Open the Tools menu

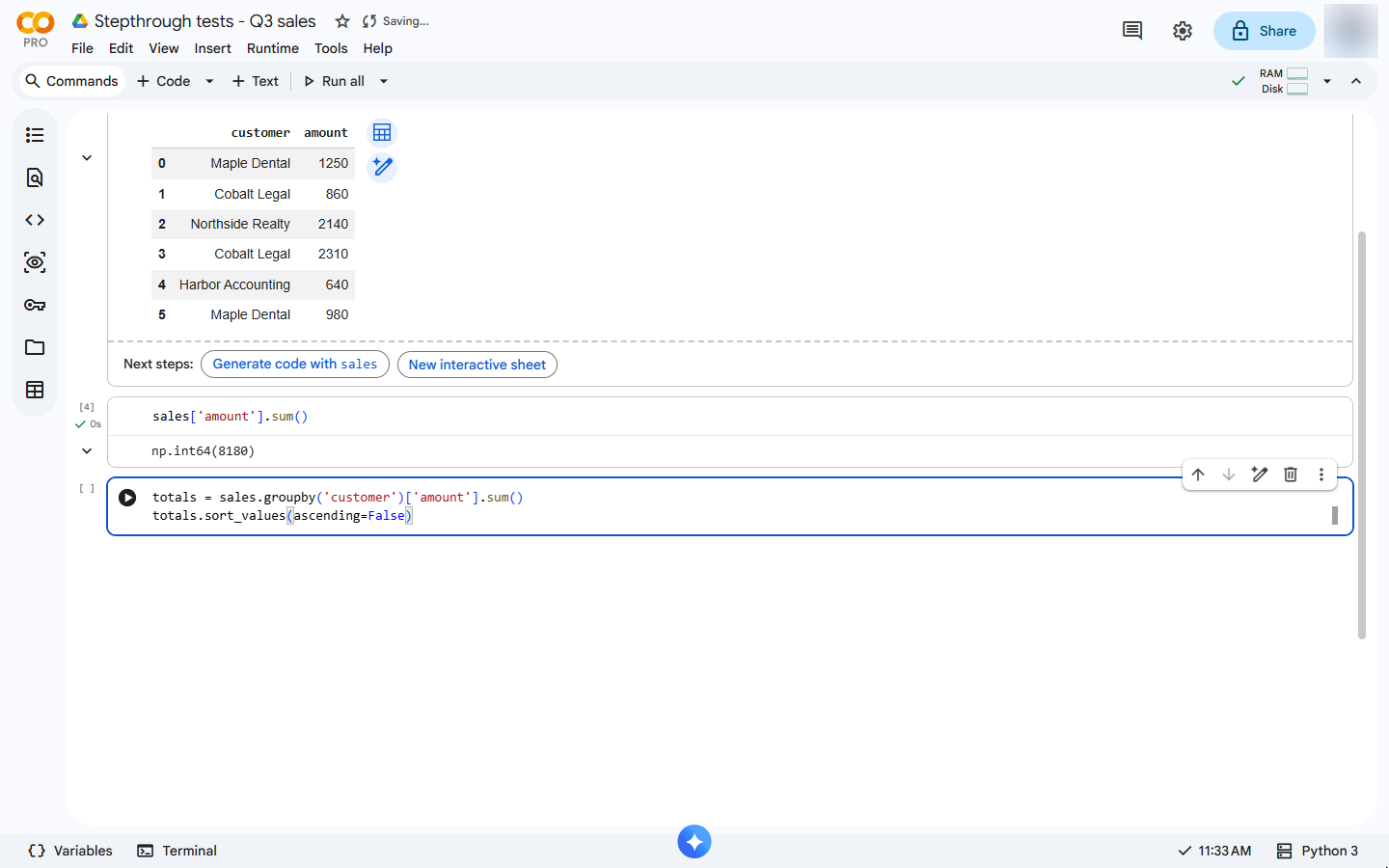(x=331, y=48)
